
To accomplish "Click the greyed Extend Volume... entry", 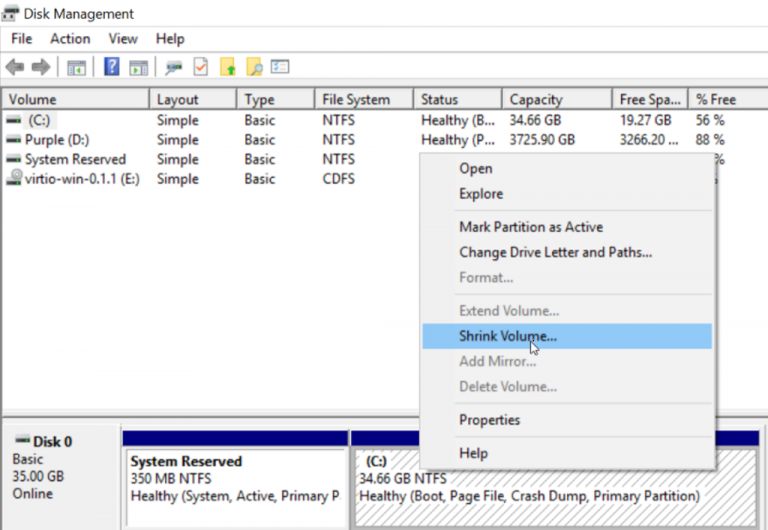I will [567, 311].
